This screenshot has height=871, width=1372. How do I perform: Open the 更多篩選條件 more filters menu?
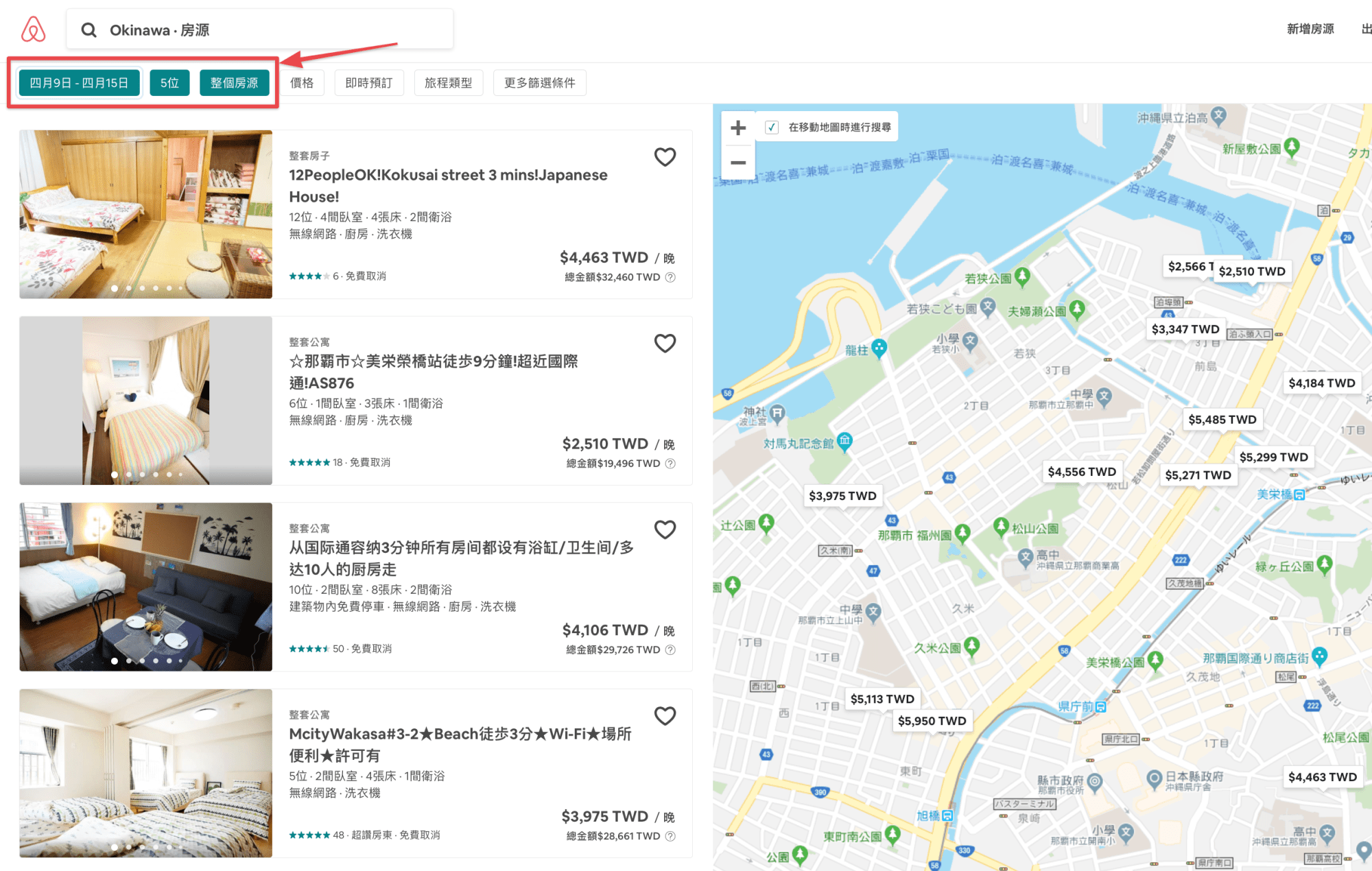tap(540, 83)
